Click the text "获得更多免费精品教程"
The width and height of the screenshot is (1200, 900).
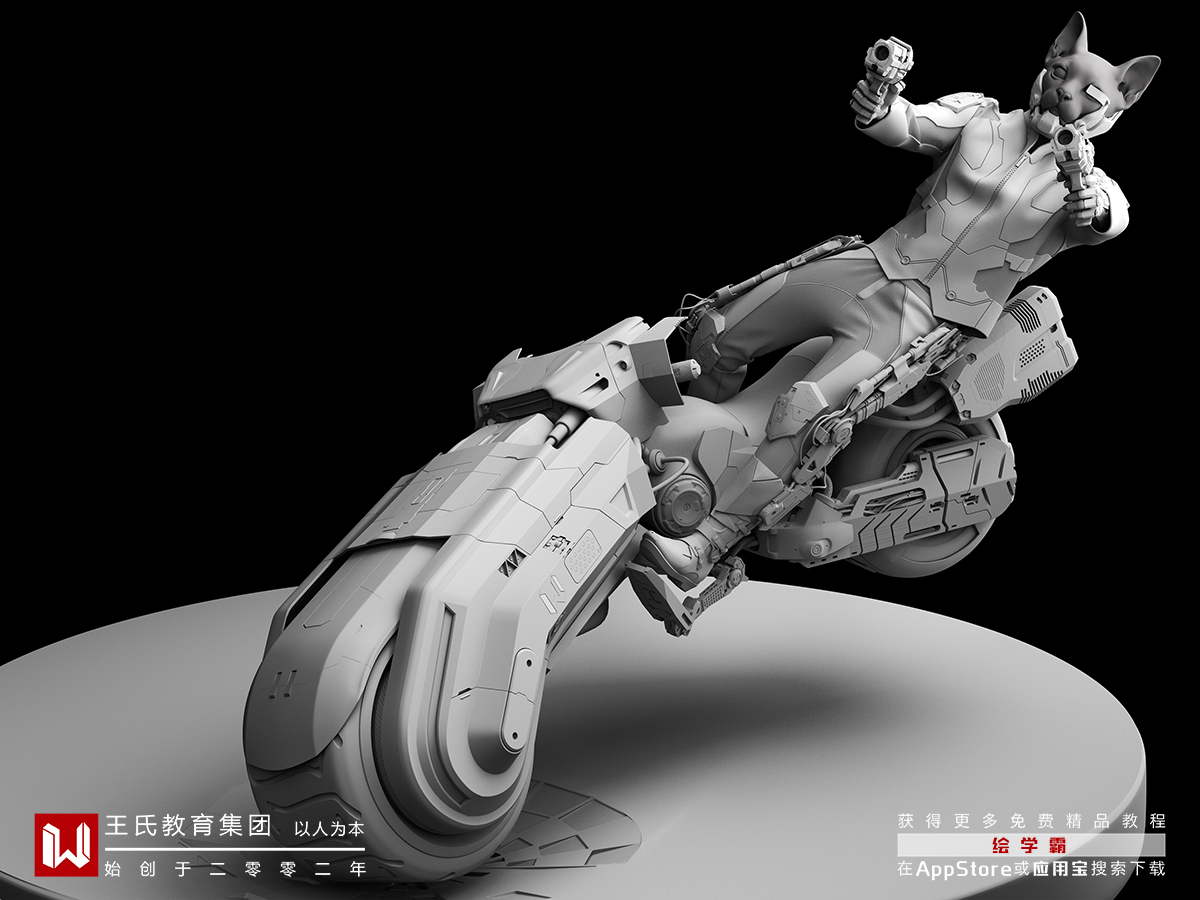[x=1032, y=821]
